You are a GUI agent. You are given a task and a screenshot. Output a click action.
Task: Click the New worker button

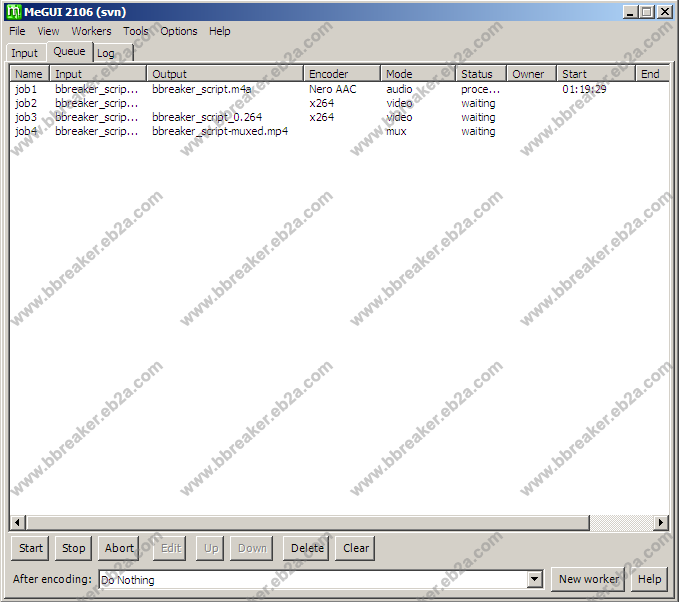589,579
